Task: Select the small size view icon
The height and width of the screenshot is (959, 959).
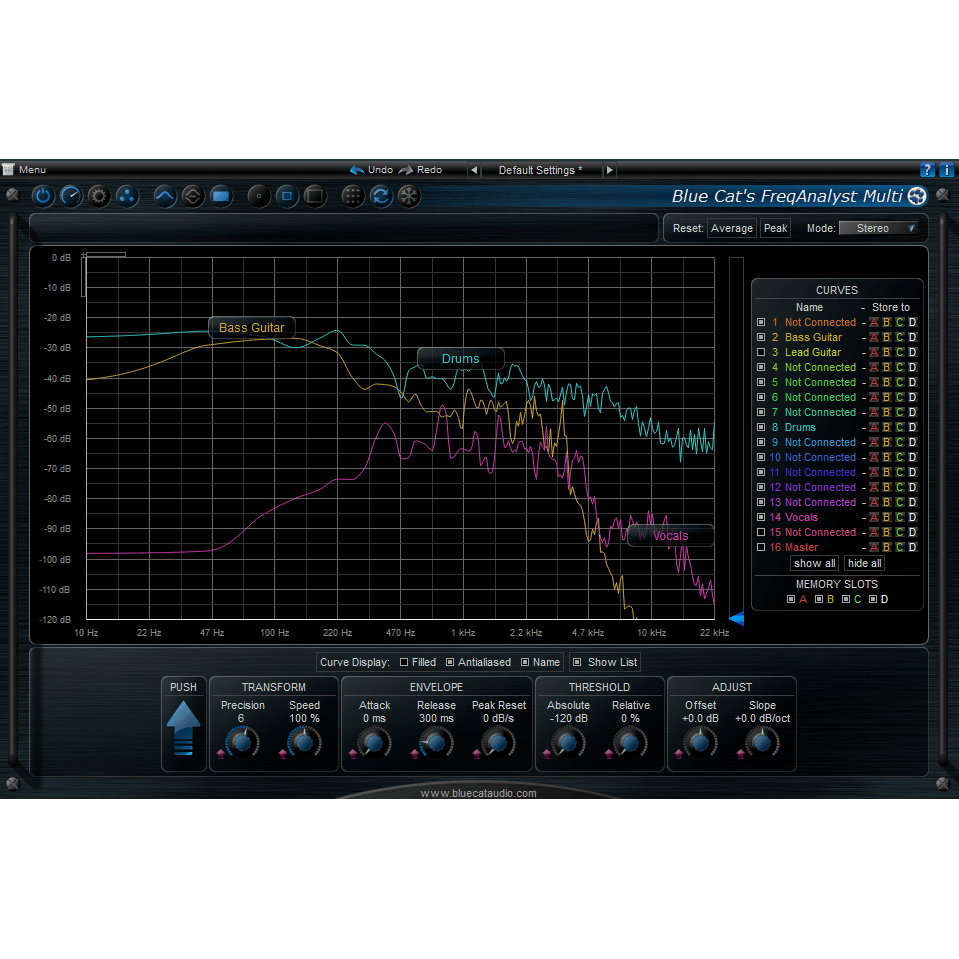Action: pos(259,196)
